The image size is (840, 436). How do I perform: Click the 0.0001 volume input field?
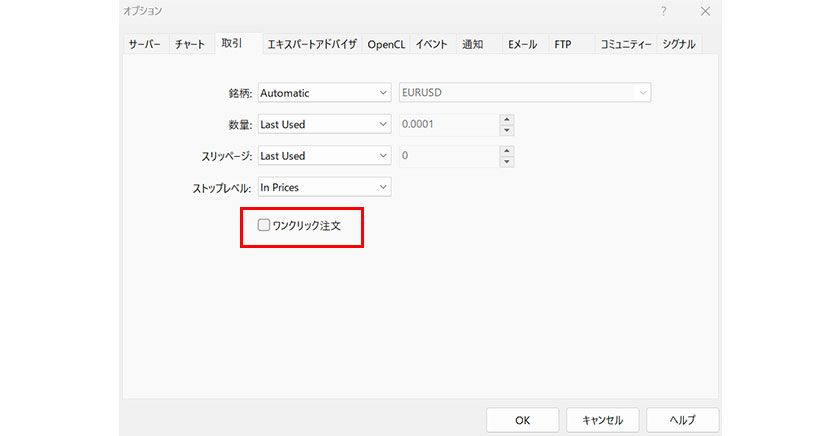447,125
